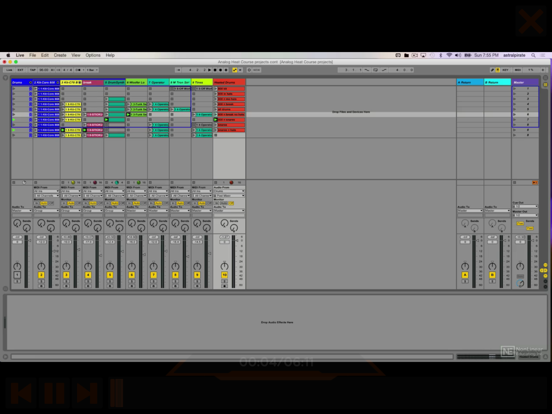This screenshot has height=414, width=552.
Task: Mute track 5 DrumSynth via activator
Action: 110,275
